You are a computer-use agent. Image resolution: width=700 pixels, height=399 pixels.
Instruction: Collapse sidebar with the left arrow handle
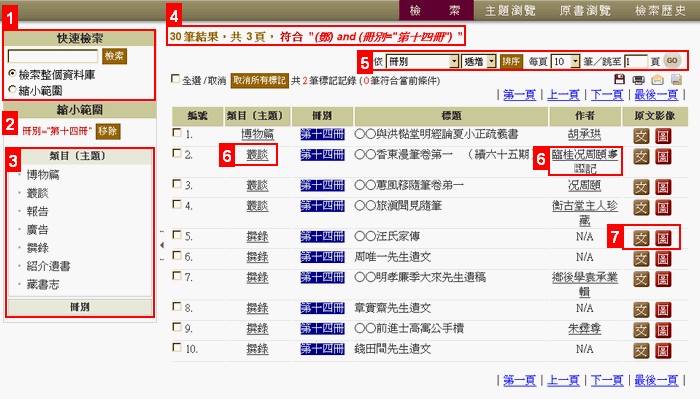[x=162, y=245]
